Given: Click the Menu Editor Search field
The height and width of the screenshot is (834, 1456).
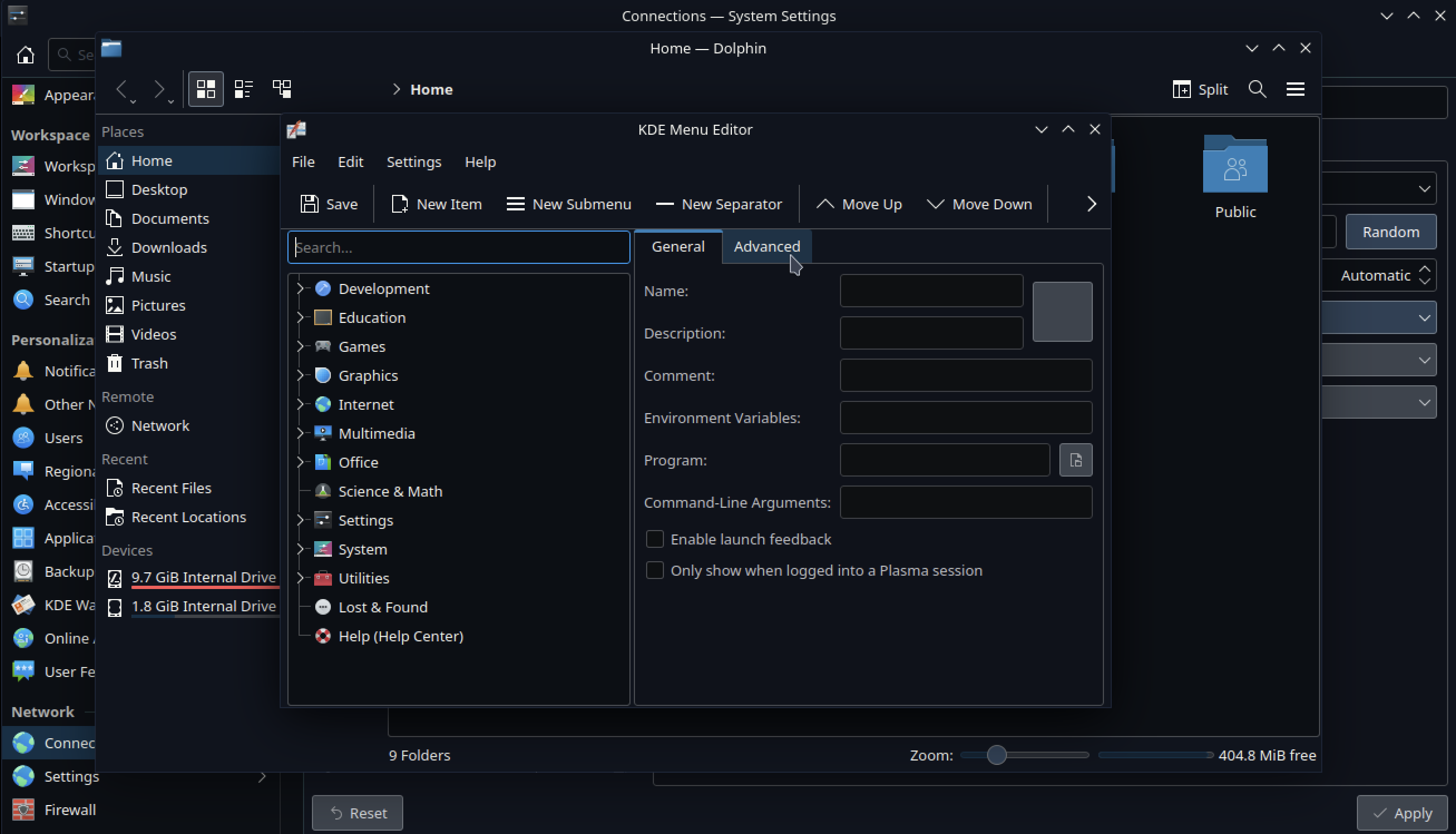Looking at the screenshot, I should click(458, 247).
